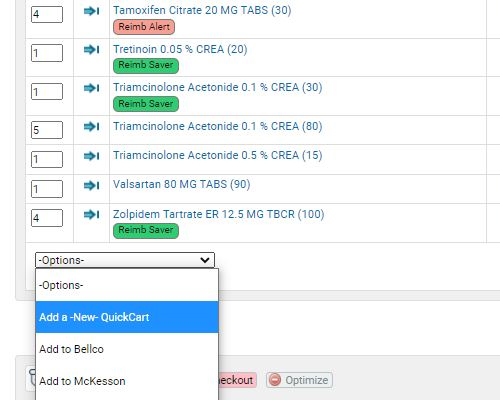The width and height of the screenshot is (500, 400).
Task: Click the Reimb Alert badge under Tamoxifen
Action: click(x=144, y=27)
